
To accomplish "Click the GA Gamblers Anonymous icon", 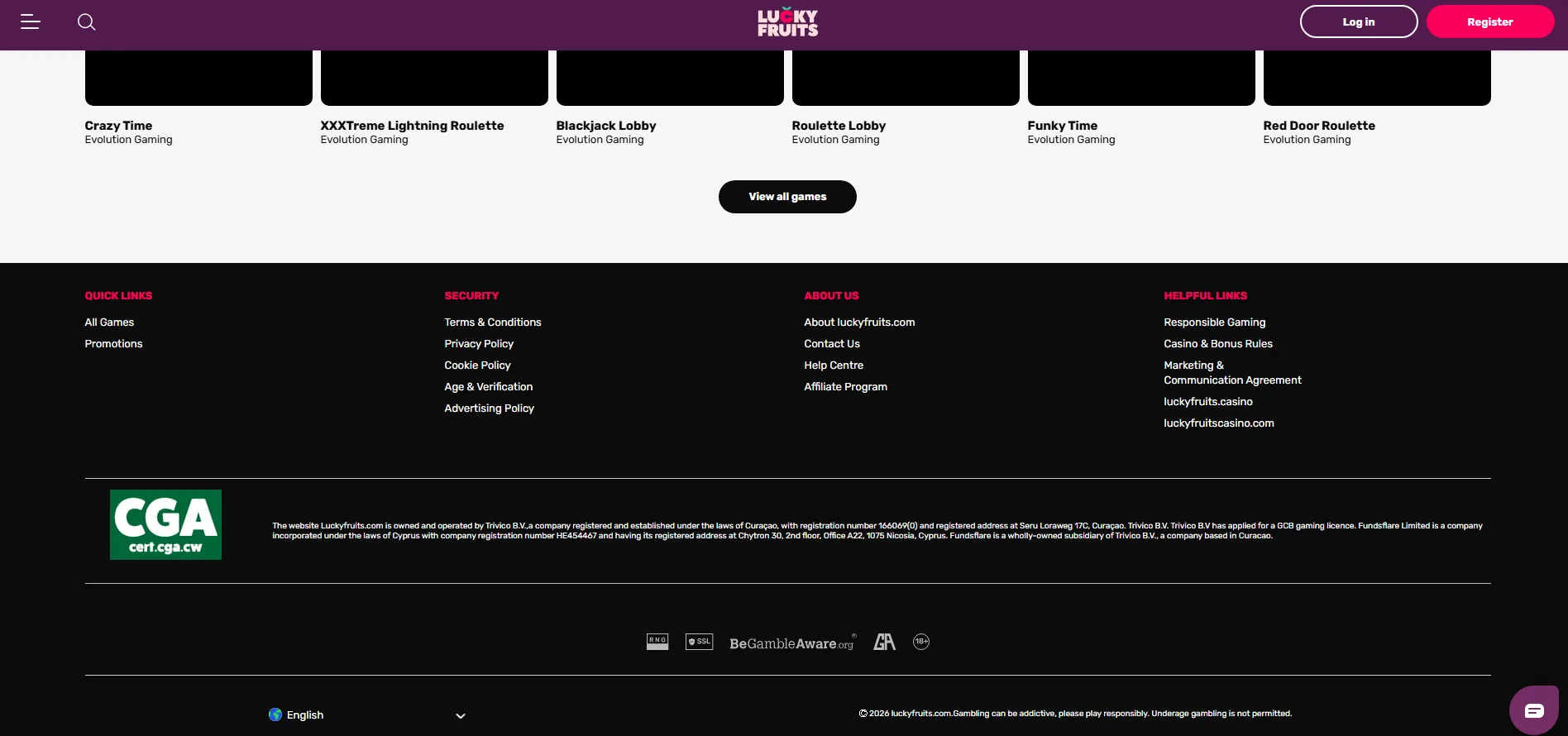I will pyautogui.click(x=884, y=642).
